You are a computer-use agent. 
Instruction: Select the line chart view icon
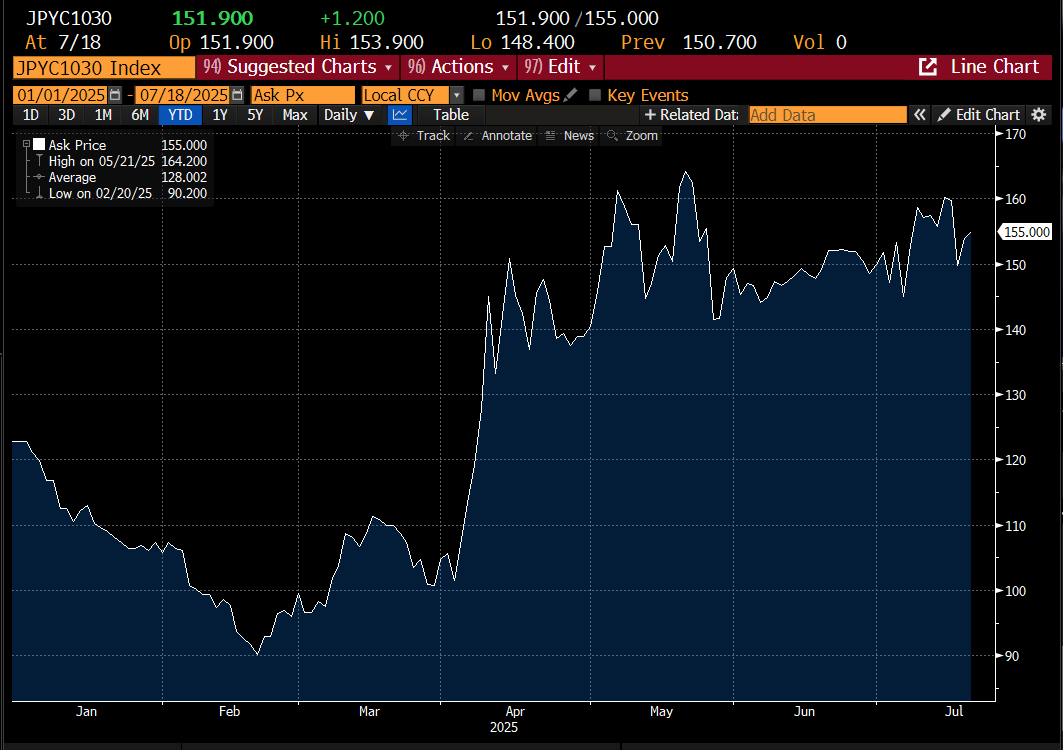(400, 115)
